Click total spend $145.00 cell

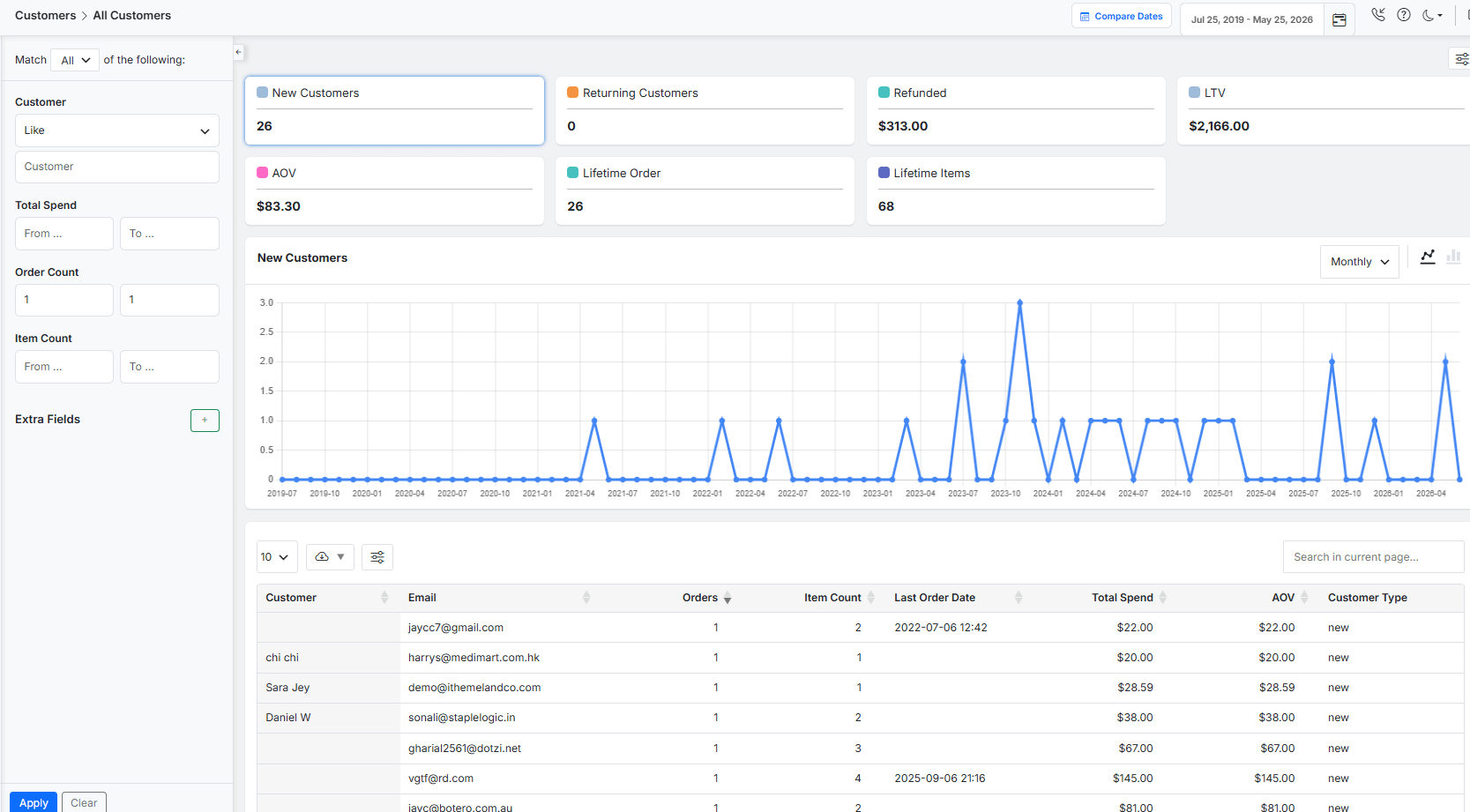click(x=1132, y=778)
